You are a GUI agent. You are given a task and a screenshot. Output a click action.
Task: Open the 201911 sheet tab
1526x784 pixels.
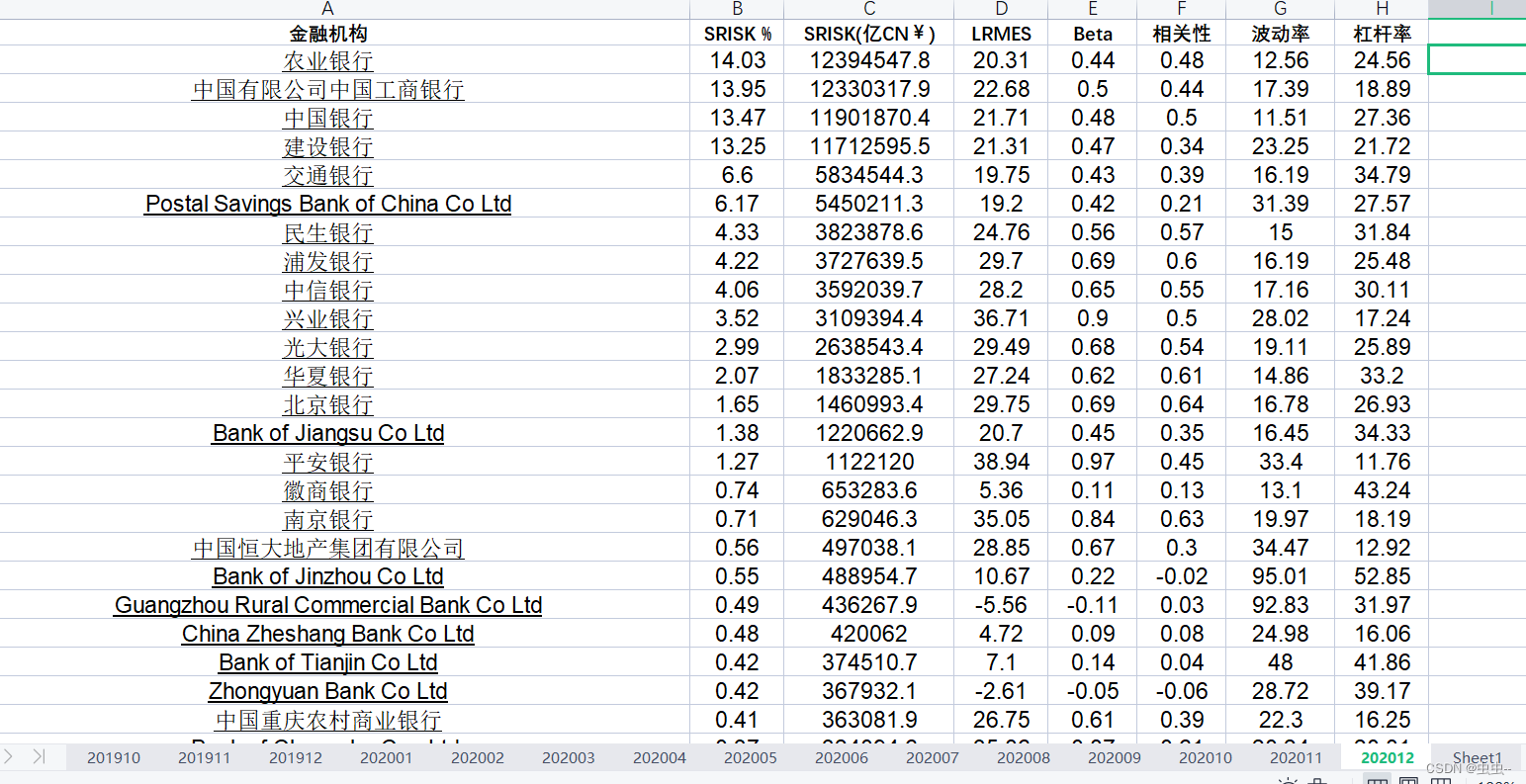[205, 758]
